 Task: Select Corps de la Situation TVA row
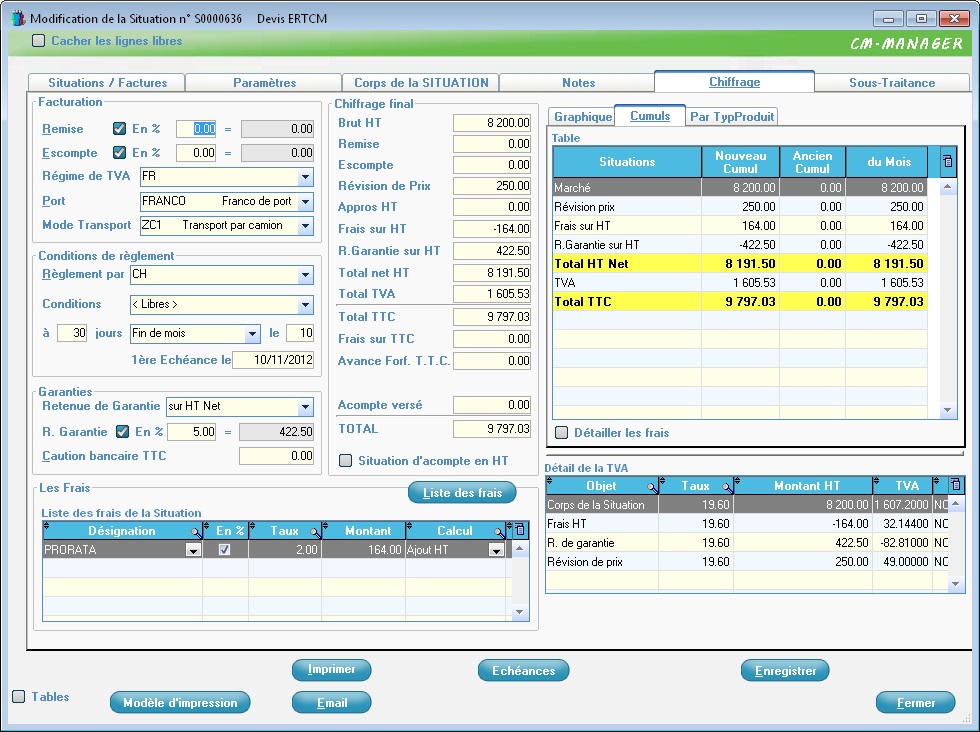coord(747,504)
